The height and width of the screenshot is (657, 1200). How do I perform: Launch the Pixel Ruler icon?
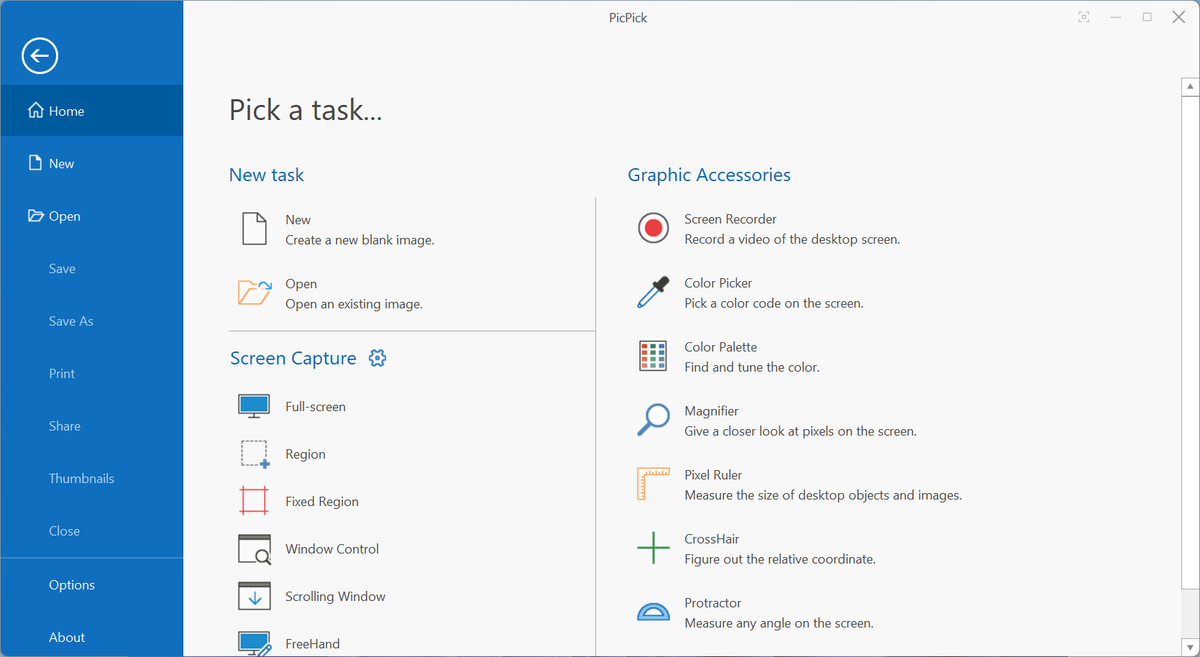pyautogui.click(x=653, y=484)
